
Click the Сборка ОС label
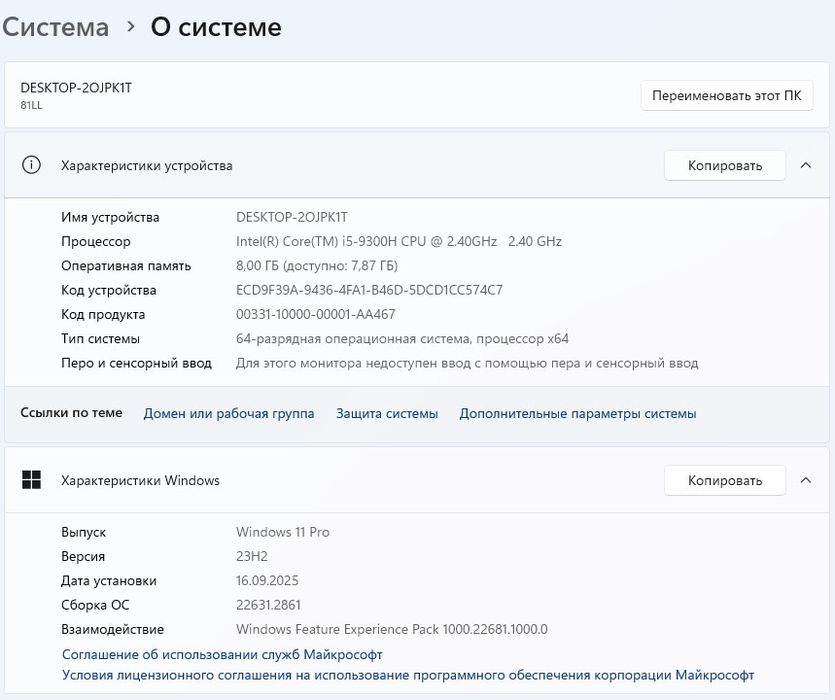click(x=95, y=605)
